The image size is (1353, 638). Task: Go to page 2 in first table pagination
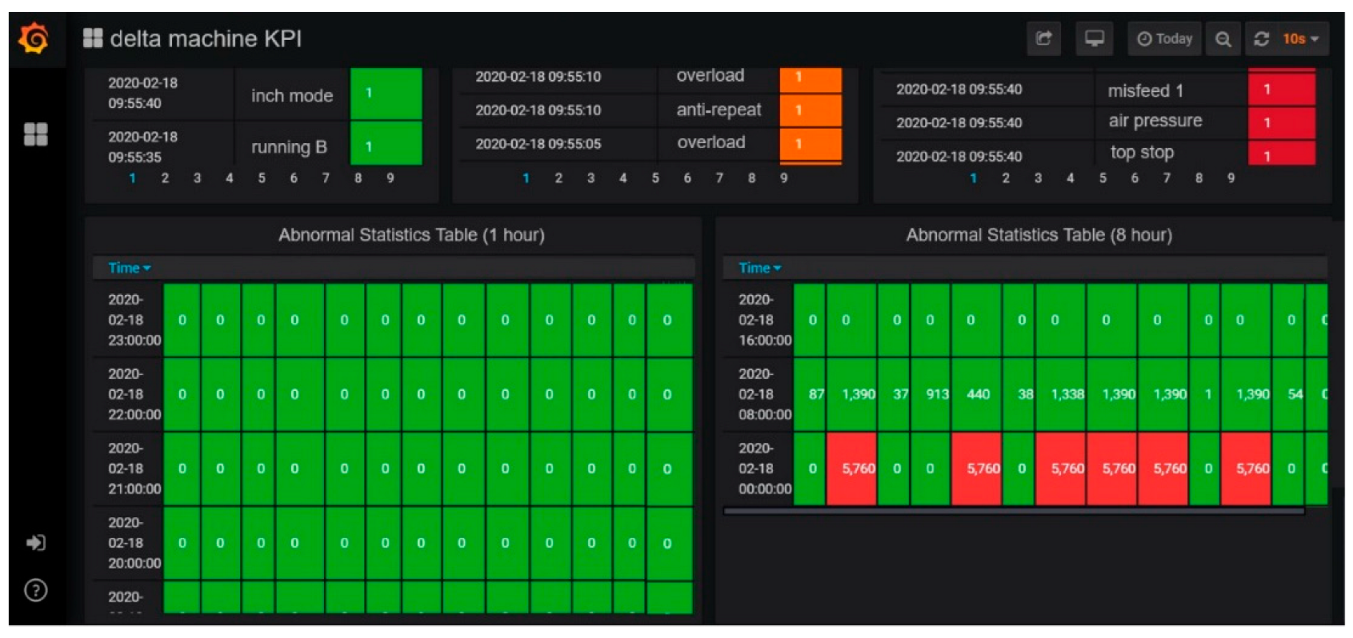pos(165,179)
